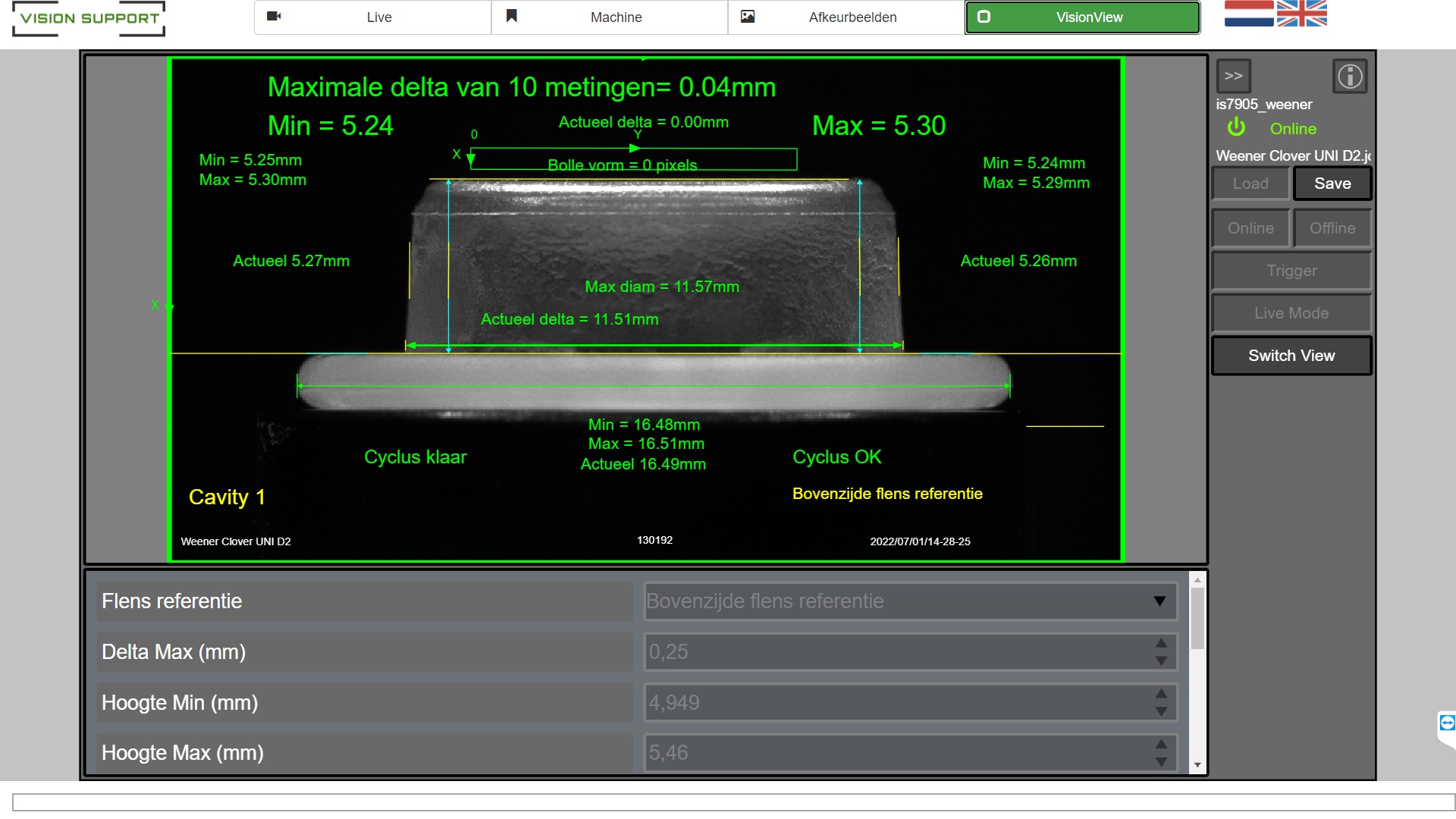Switch language with the Dutch flag
This screenshot has width=1456, height=819.
pyautogui.click(x=1248, y=14)
